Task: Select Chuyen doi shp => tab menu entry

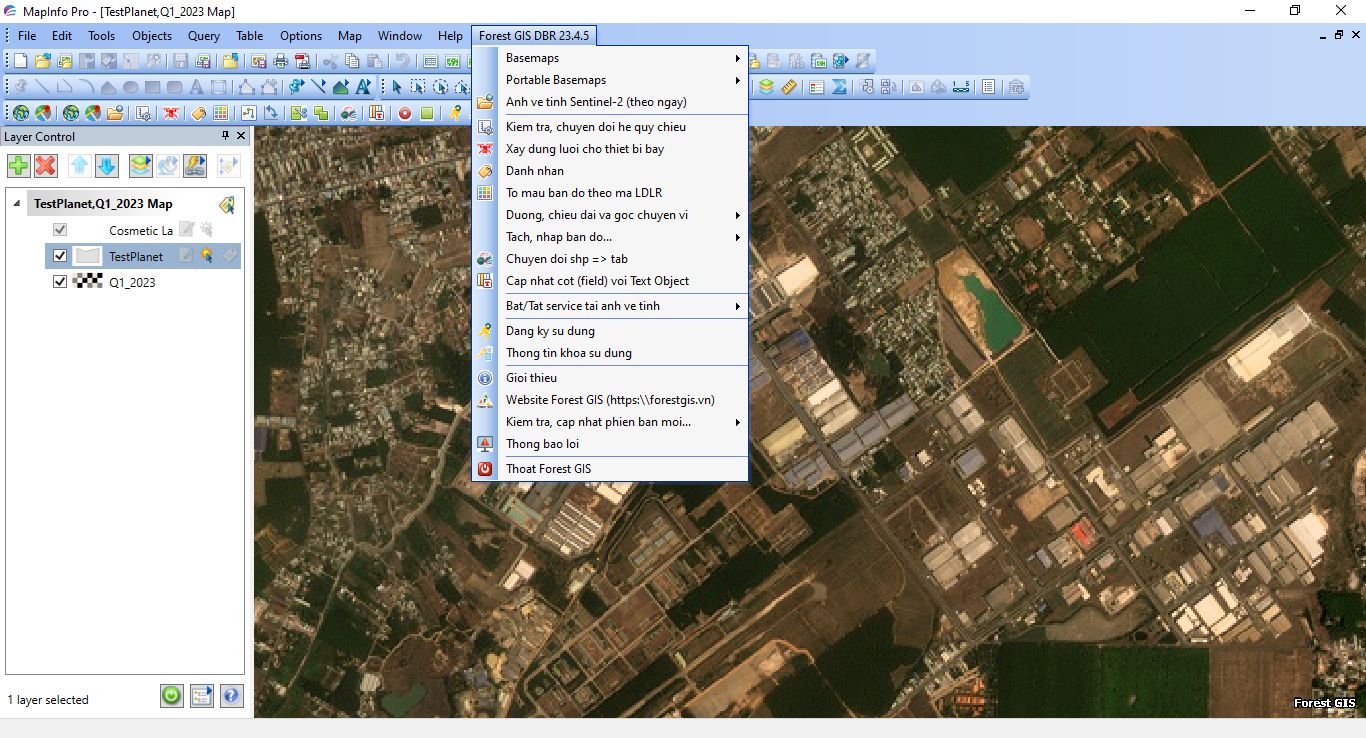Action: coord(566,259)
